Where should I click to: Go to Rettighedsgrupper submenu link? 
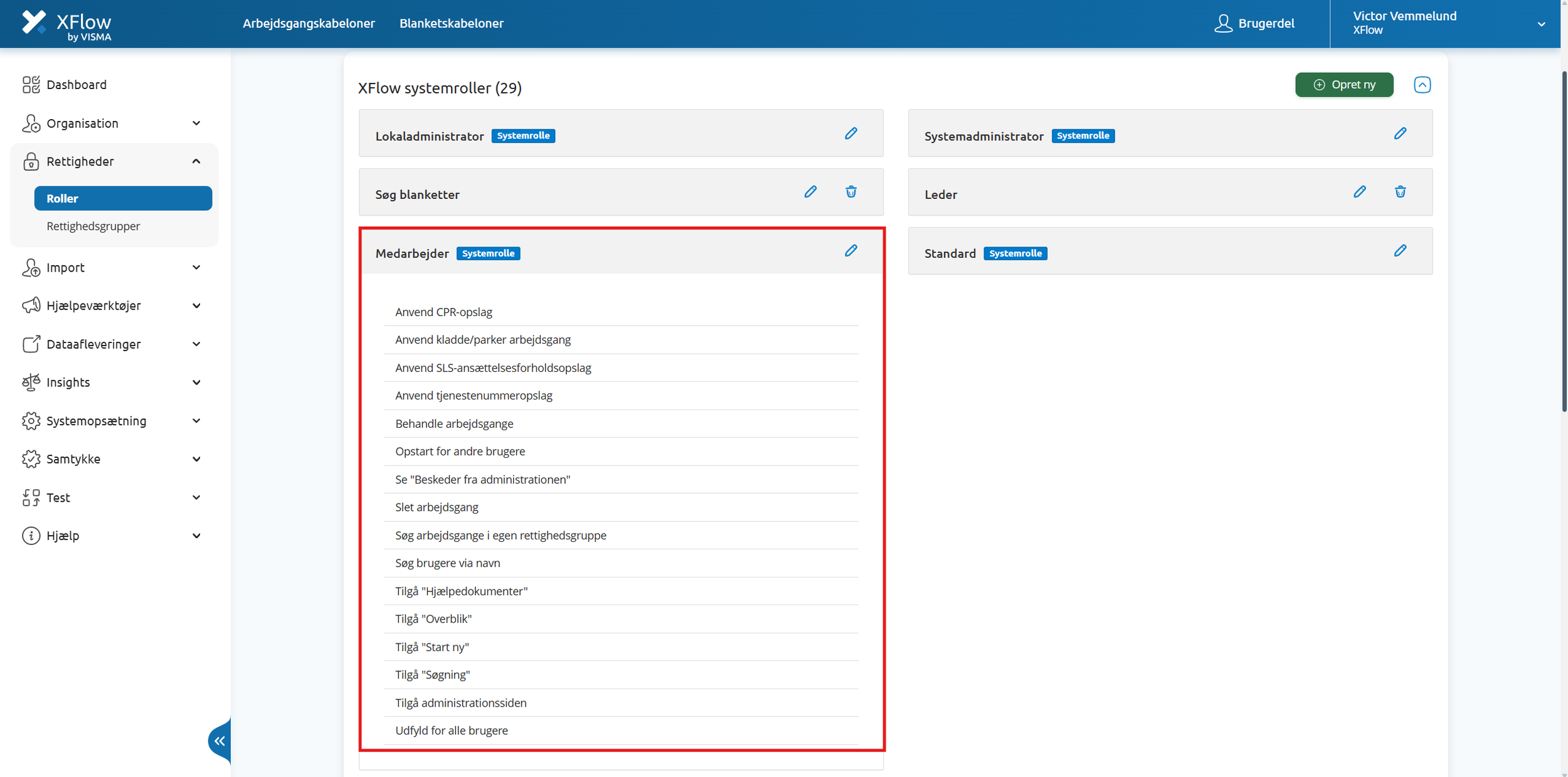tap(93, 226)
